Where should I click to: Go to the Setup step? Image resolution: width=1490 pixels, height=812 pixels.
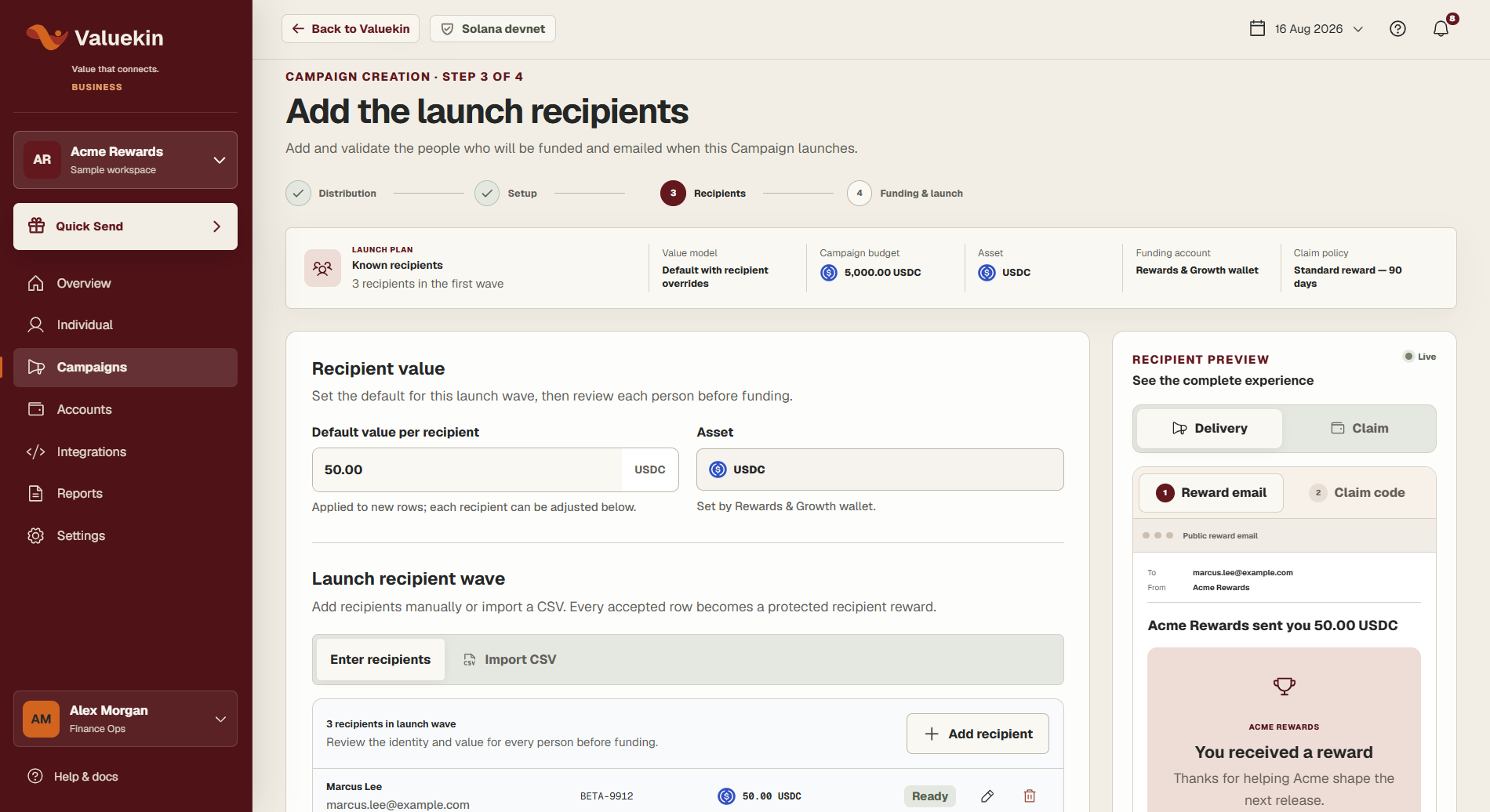click(x=506, y=194)
